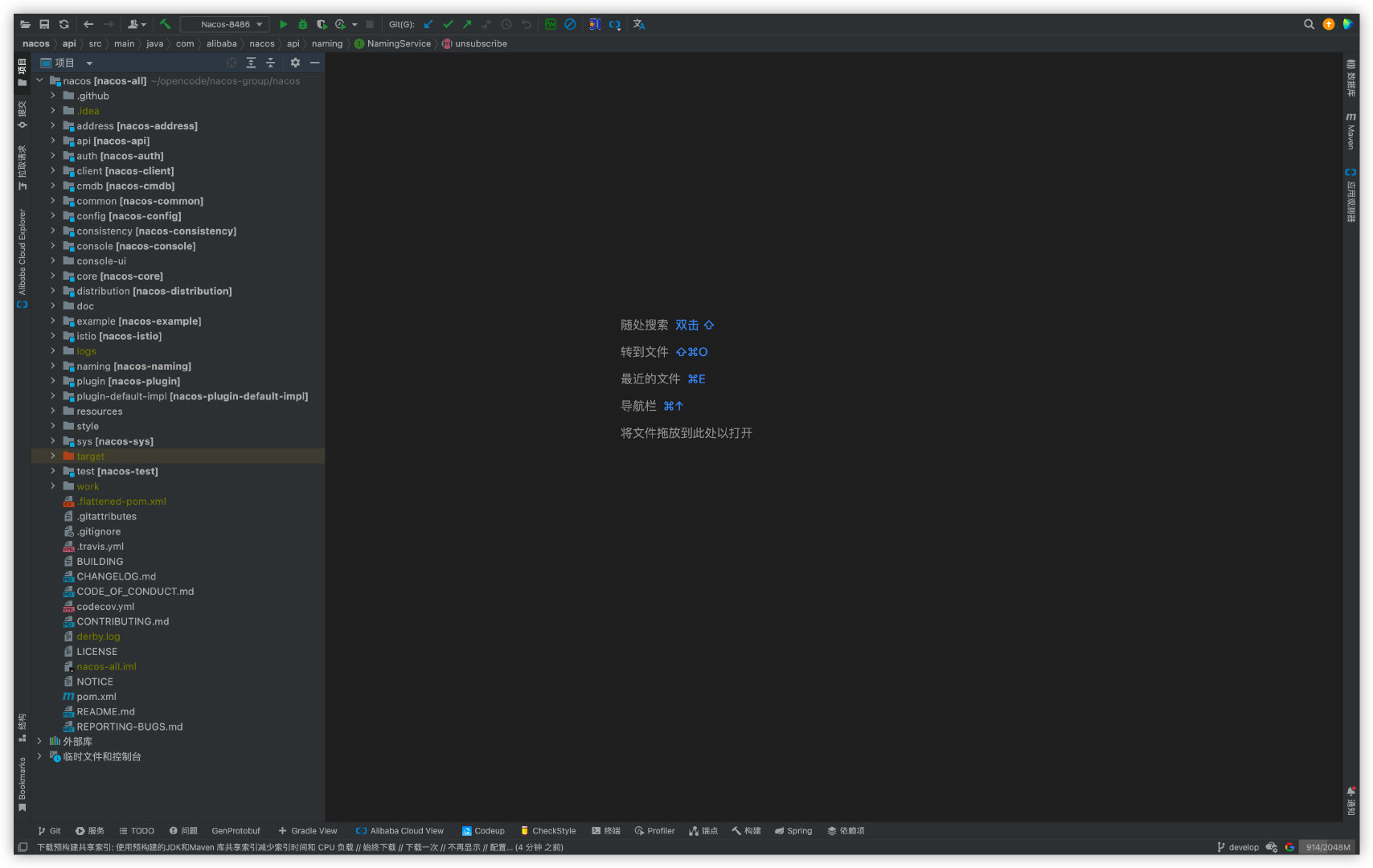The height and width of the screenshot is (868, 1373).
Task: Open the CheckStyle bottom tab
Action: pos(547,831)
